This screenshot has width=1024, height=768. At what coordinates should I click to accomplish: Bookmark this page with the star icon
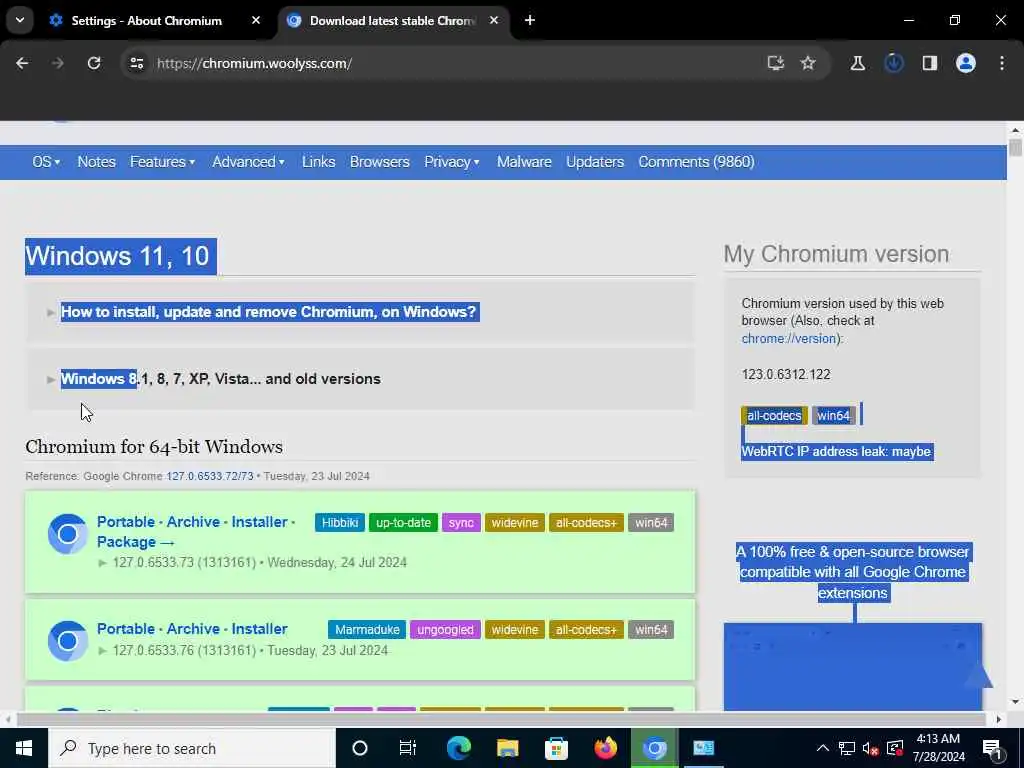tap(808, 63)
